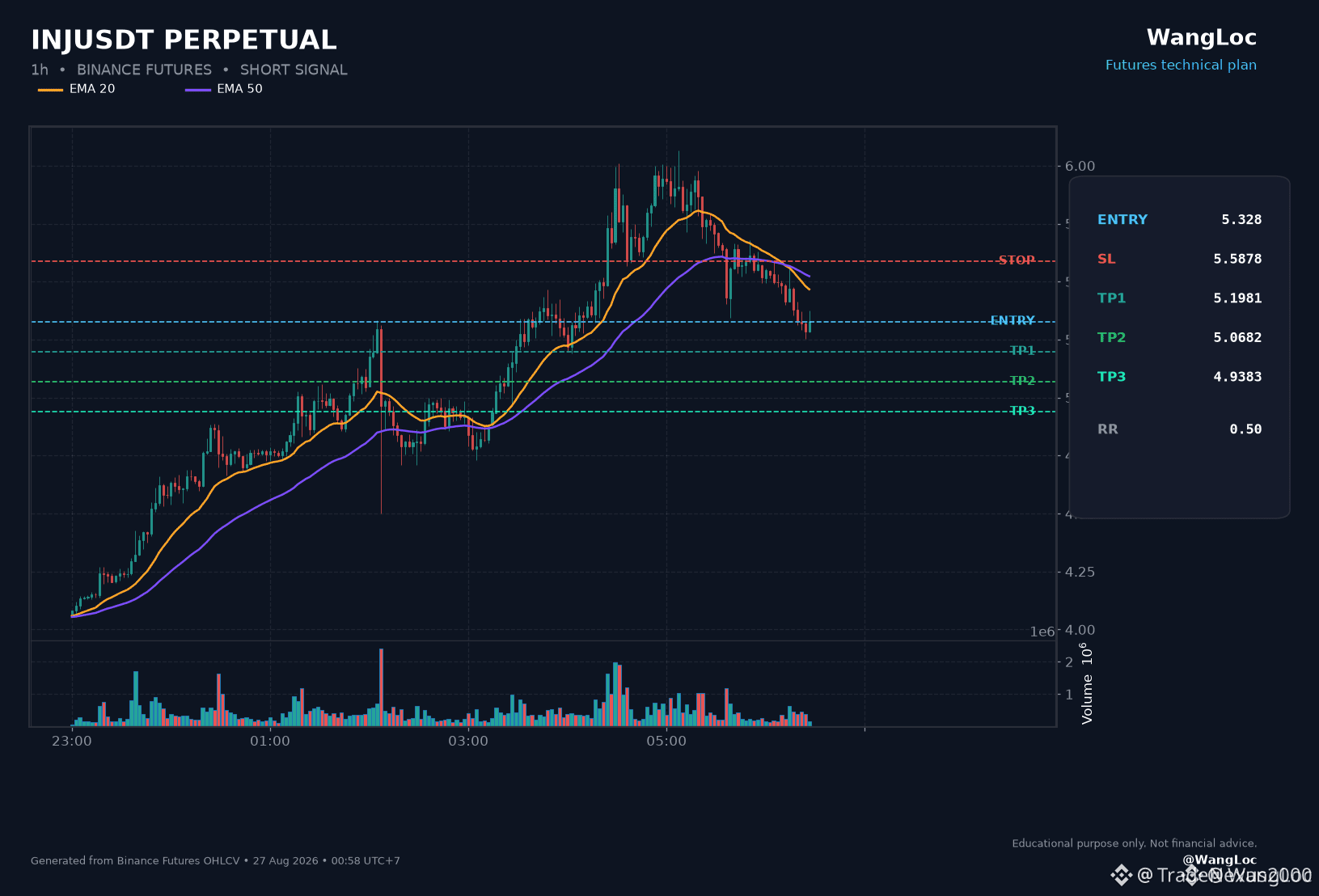Viewport: 1319px width, 896px height.
Task: Click the TP3 value 4.9383
Action: 1237,377
